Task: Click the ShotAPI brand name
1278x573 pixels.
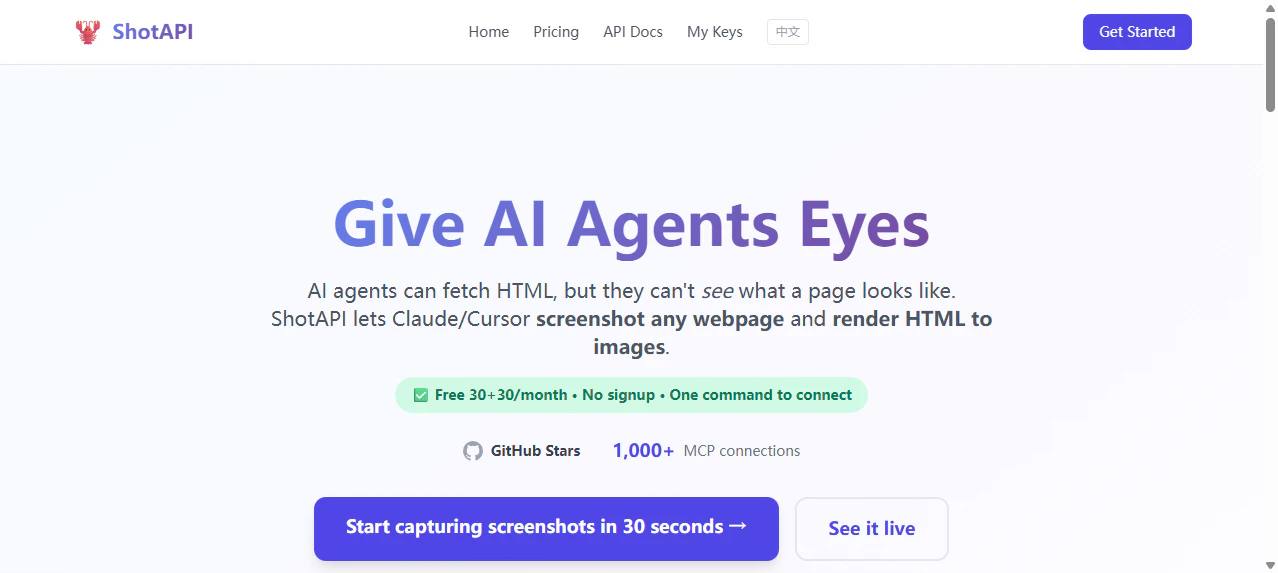Action: pyautogui.click(x=153, y=32)
